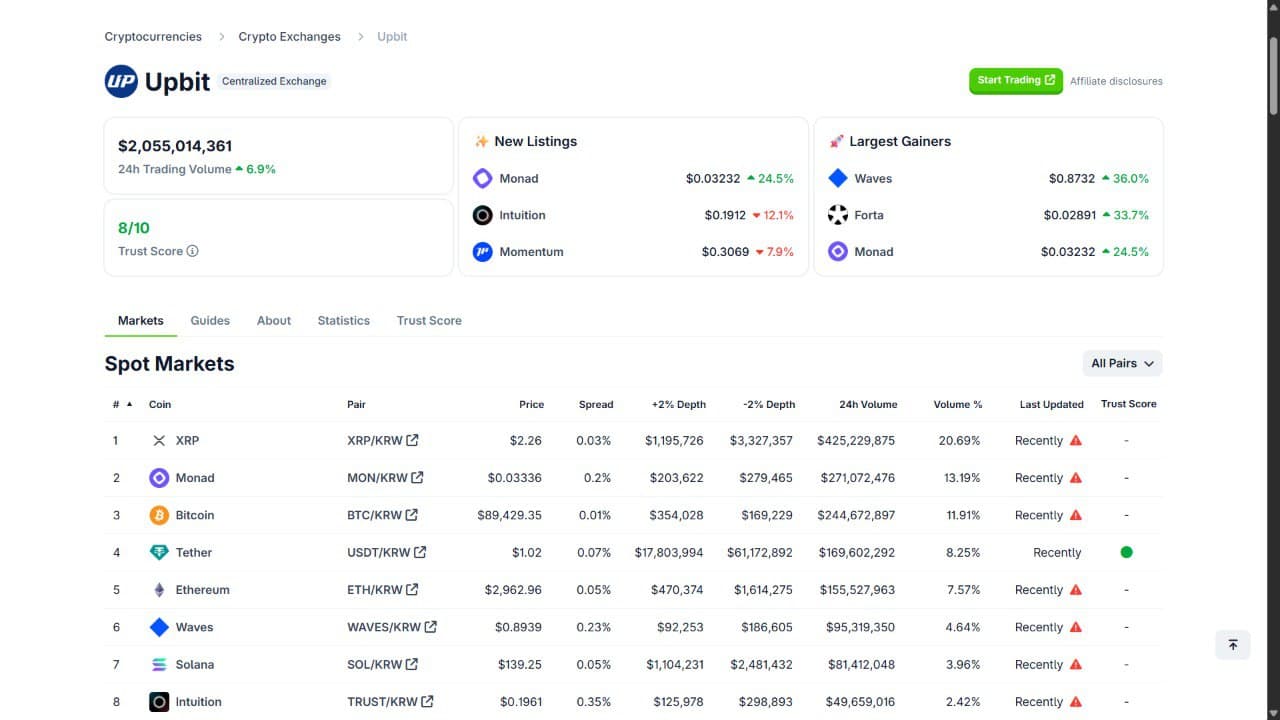Viewport: 1280px width, 720px height.
Task: Click the Centralized Exchange badge
Action: pos(274,81)
